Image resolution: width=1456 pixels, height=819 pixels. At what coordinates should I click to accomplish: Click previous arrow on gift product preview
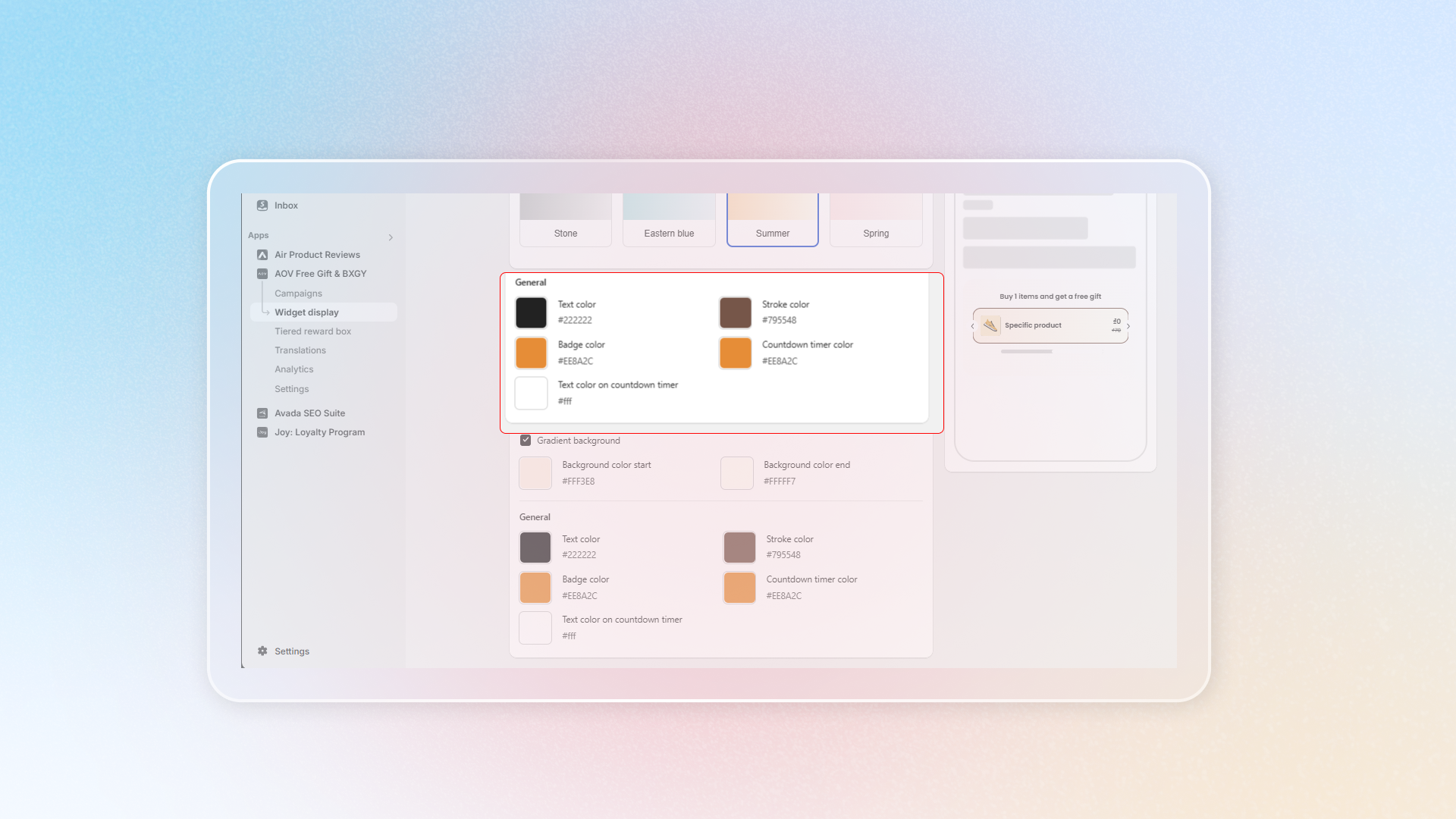tap(972, 326)
